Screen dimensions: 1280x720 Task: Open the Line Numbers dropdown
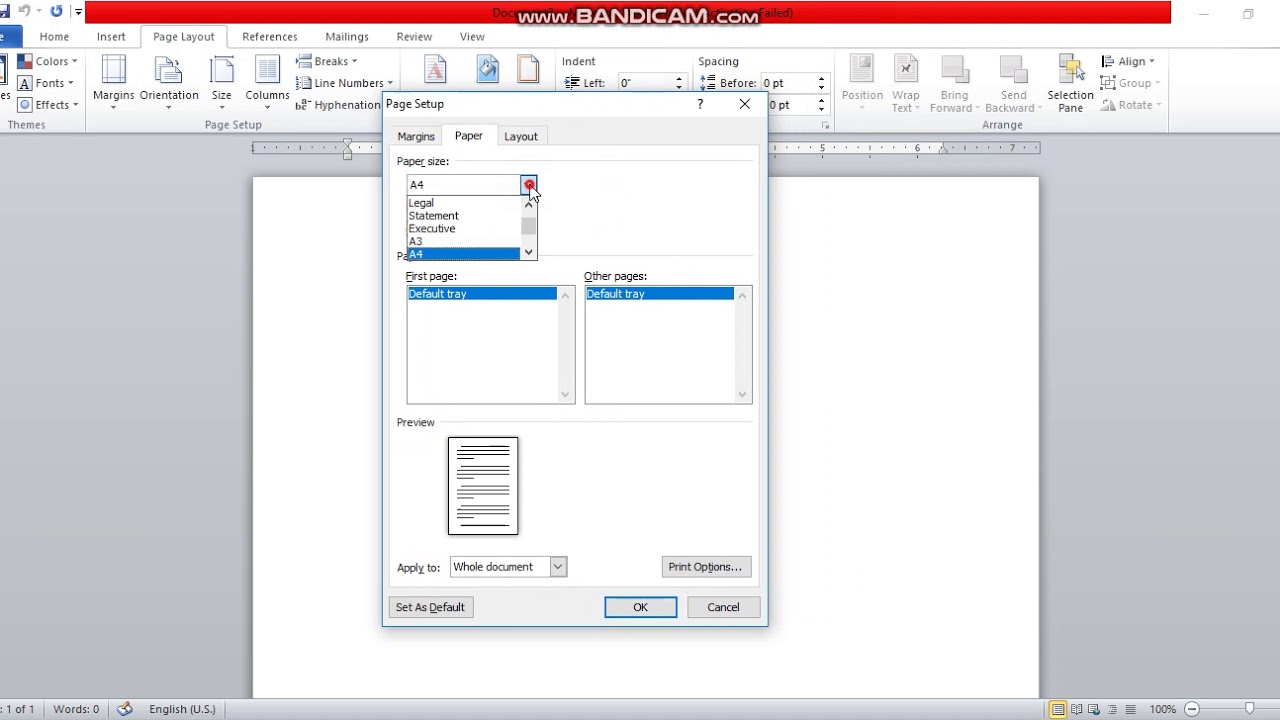click(x=344, y=83)
